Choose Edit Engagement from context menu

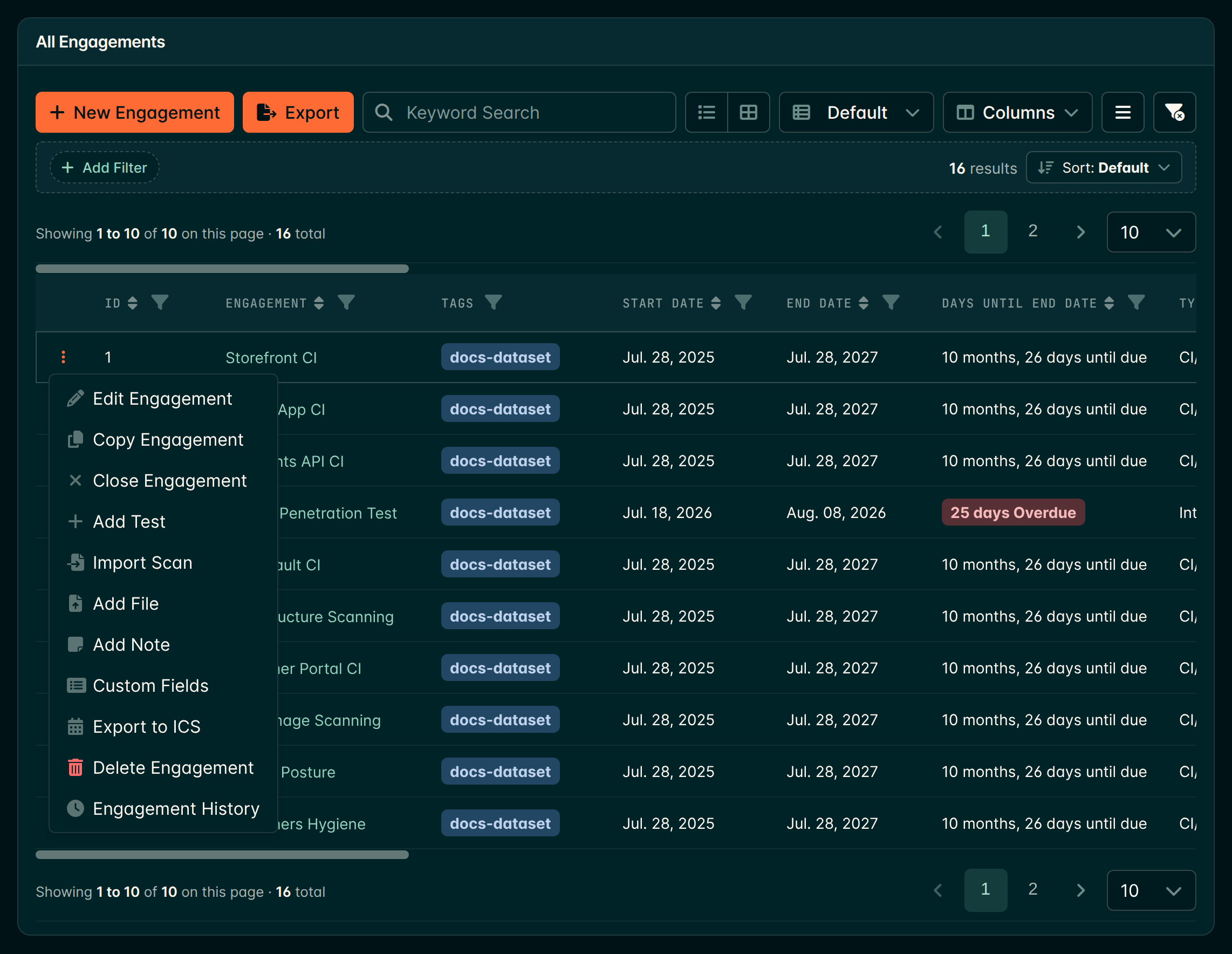tap(163, 398)
